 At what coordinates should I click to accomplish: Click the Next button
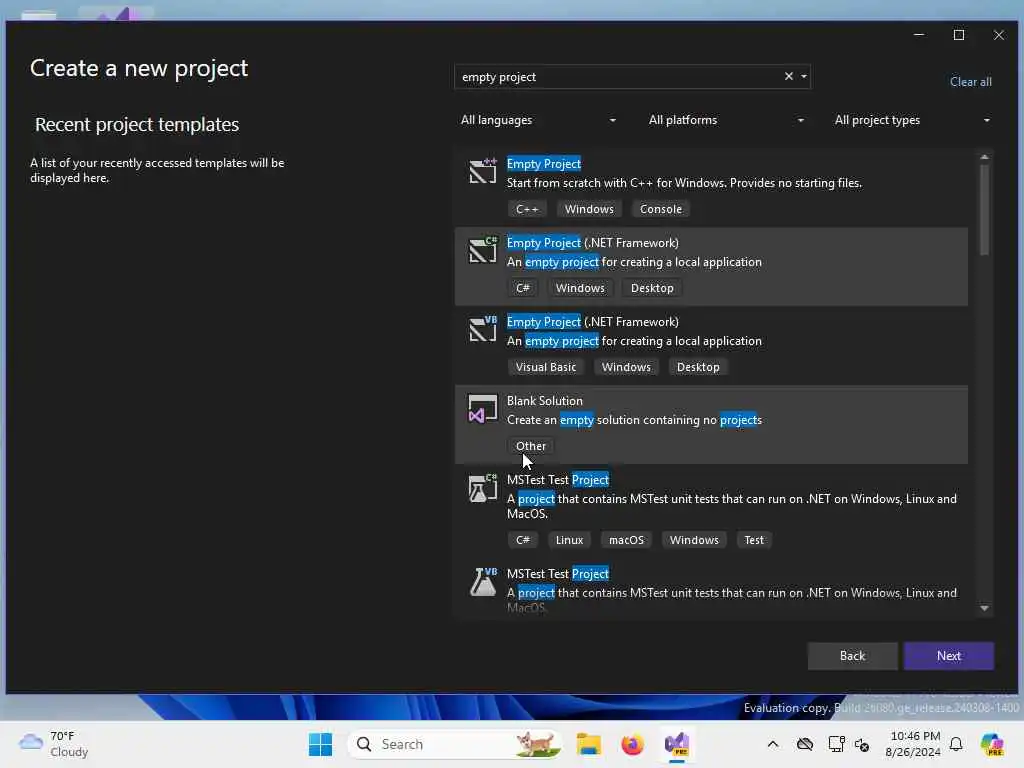coord(948,656)
